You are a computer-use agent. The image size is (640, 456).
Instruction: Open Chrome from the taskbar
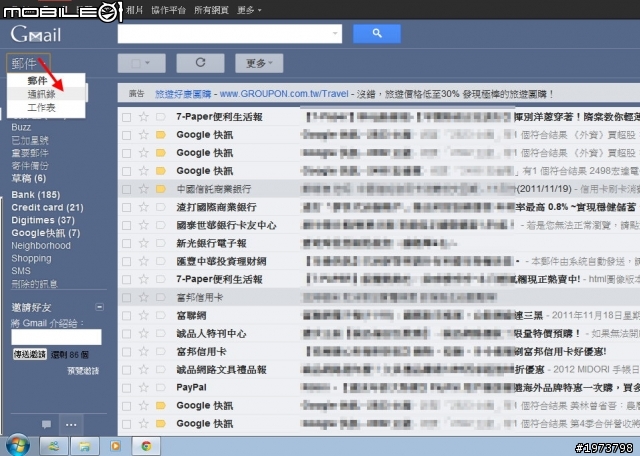[146, 446]
